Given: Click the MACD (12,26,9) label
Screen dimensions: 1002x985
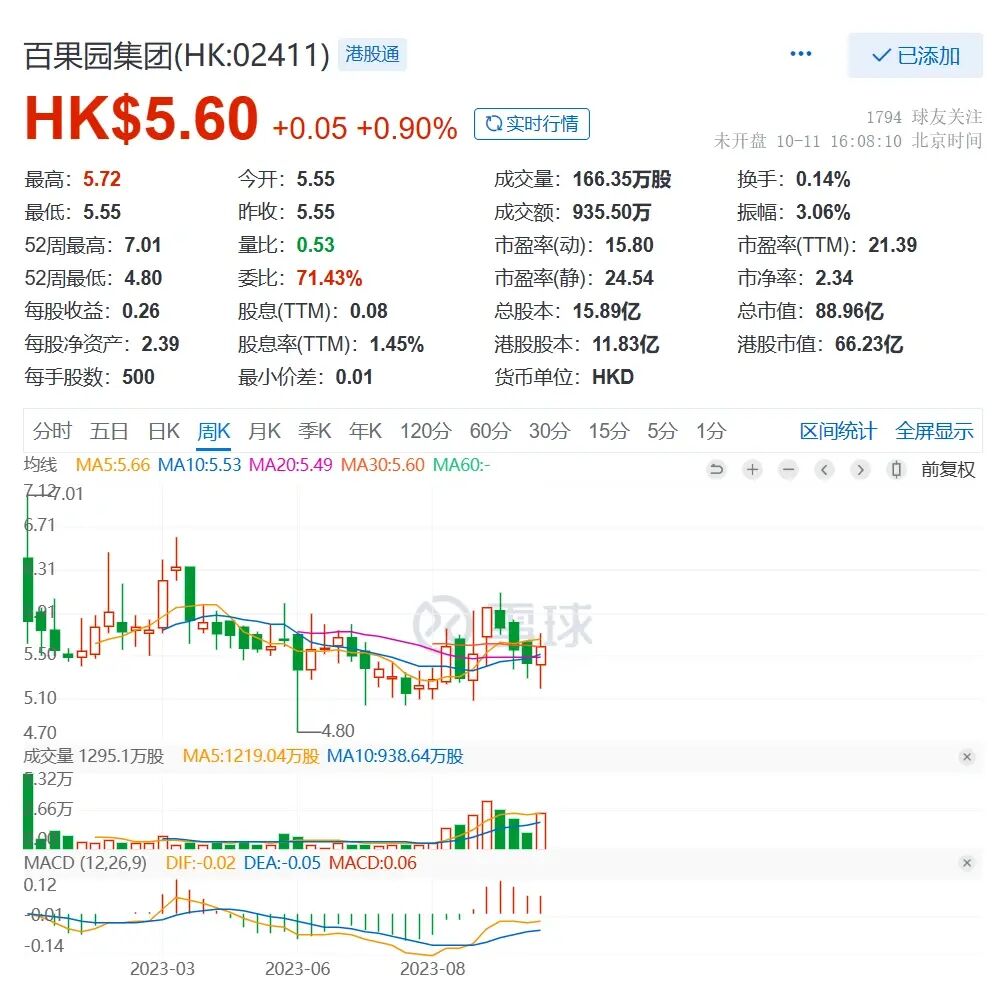Looking at the screenshot, I should pos(85,863).
